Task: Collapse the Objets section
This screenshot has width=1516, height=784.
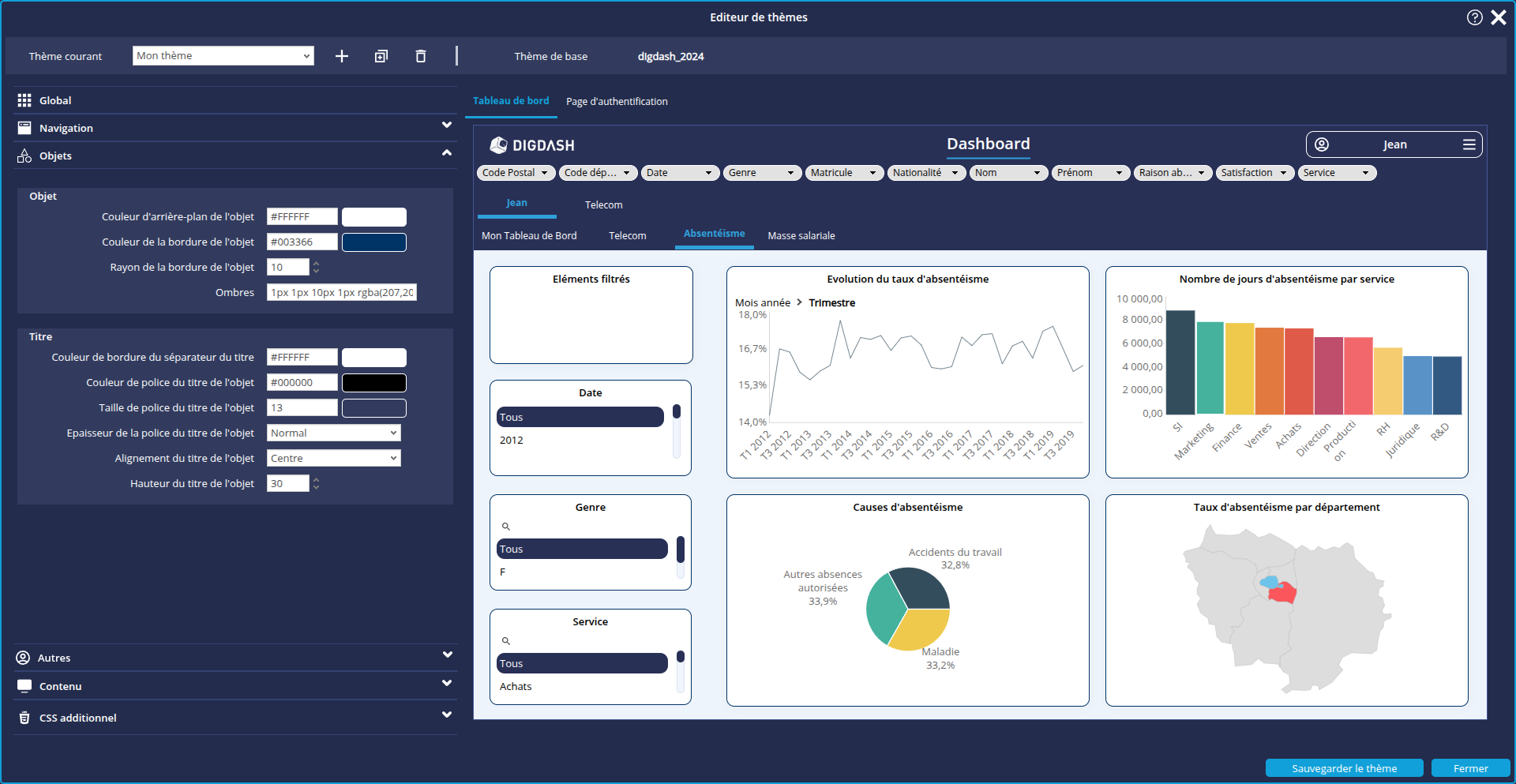Action: point(447,153)
